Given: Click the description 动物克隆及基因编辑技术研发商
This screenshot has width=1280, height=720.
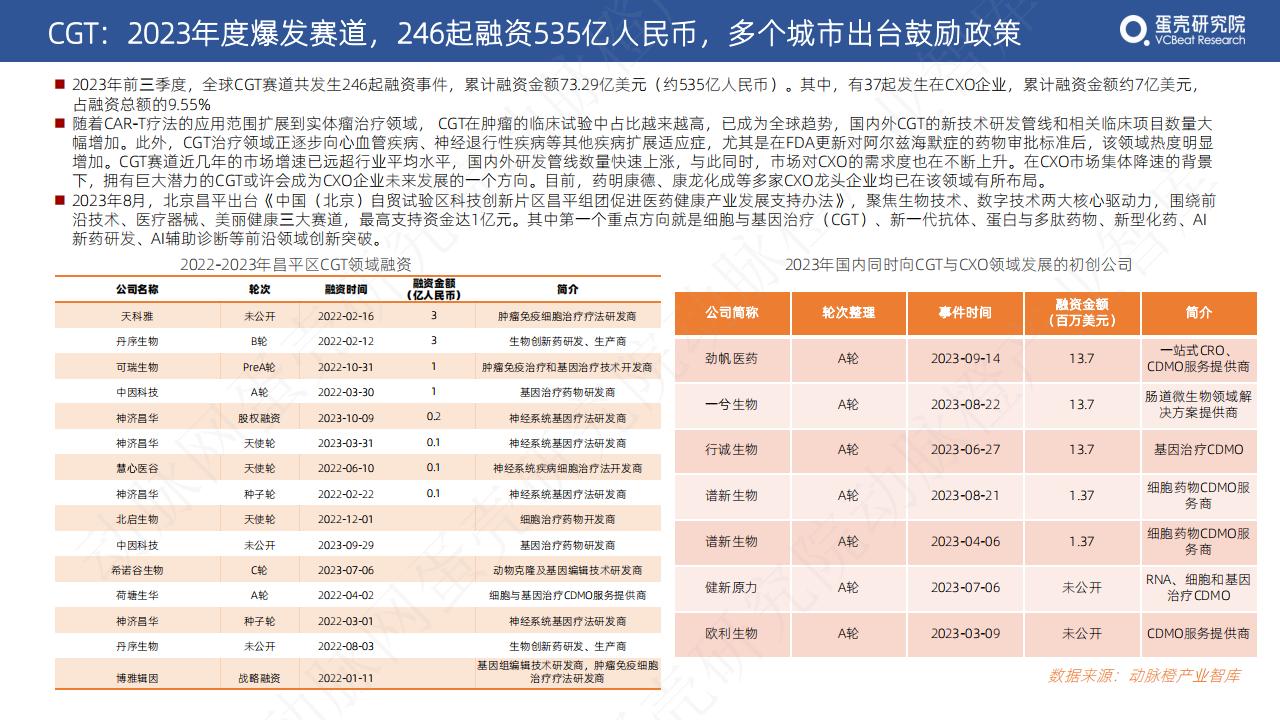Looking at the screenshot, I should click(567, 570).
